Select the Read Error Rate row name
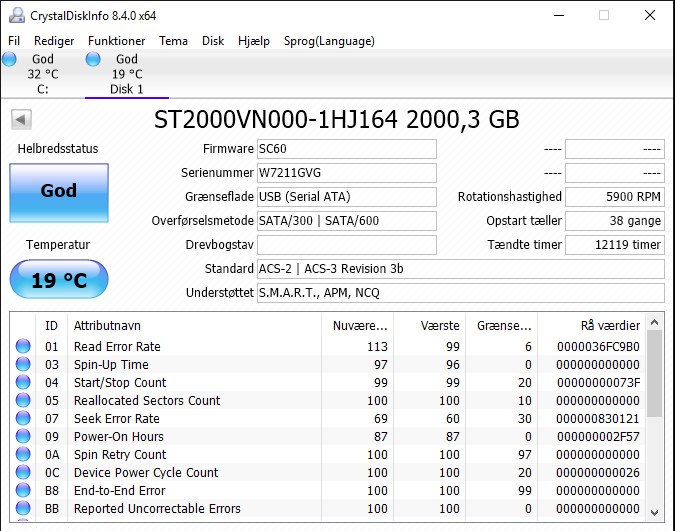Screen dimensions: 675x531 click(x=117, y=347)
